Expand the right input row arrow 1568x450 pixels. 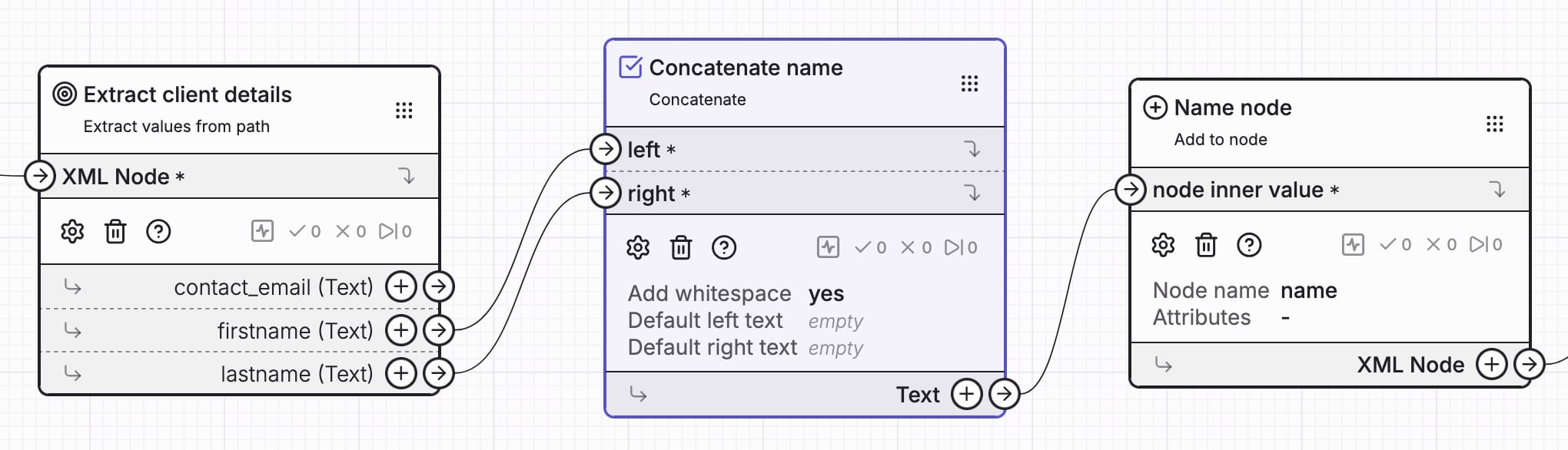(972, 193)
